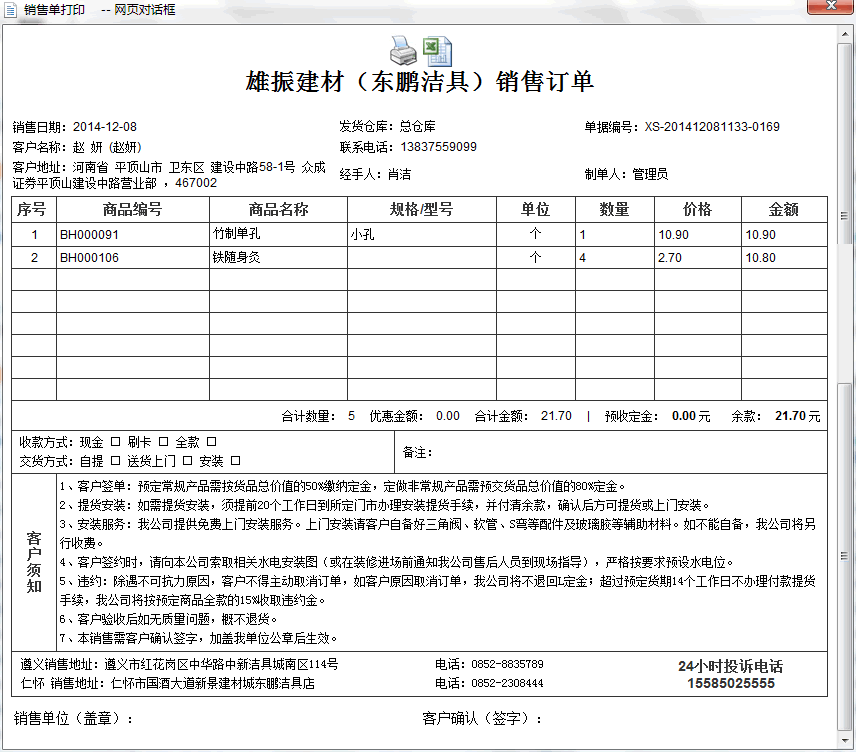Screen dimensions: 856x752
Task: Click clause 1 about 客户签单
Action: point(342,486)
